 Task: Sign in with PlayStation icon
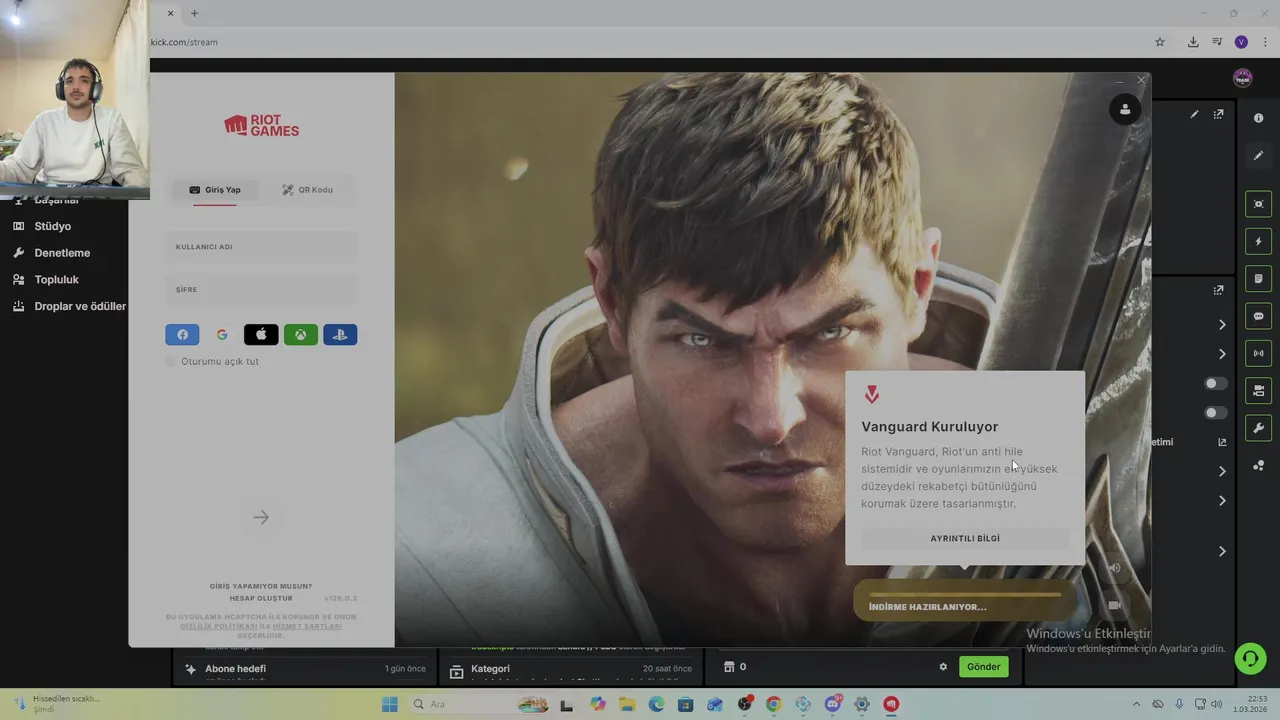(340, 335)
